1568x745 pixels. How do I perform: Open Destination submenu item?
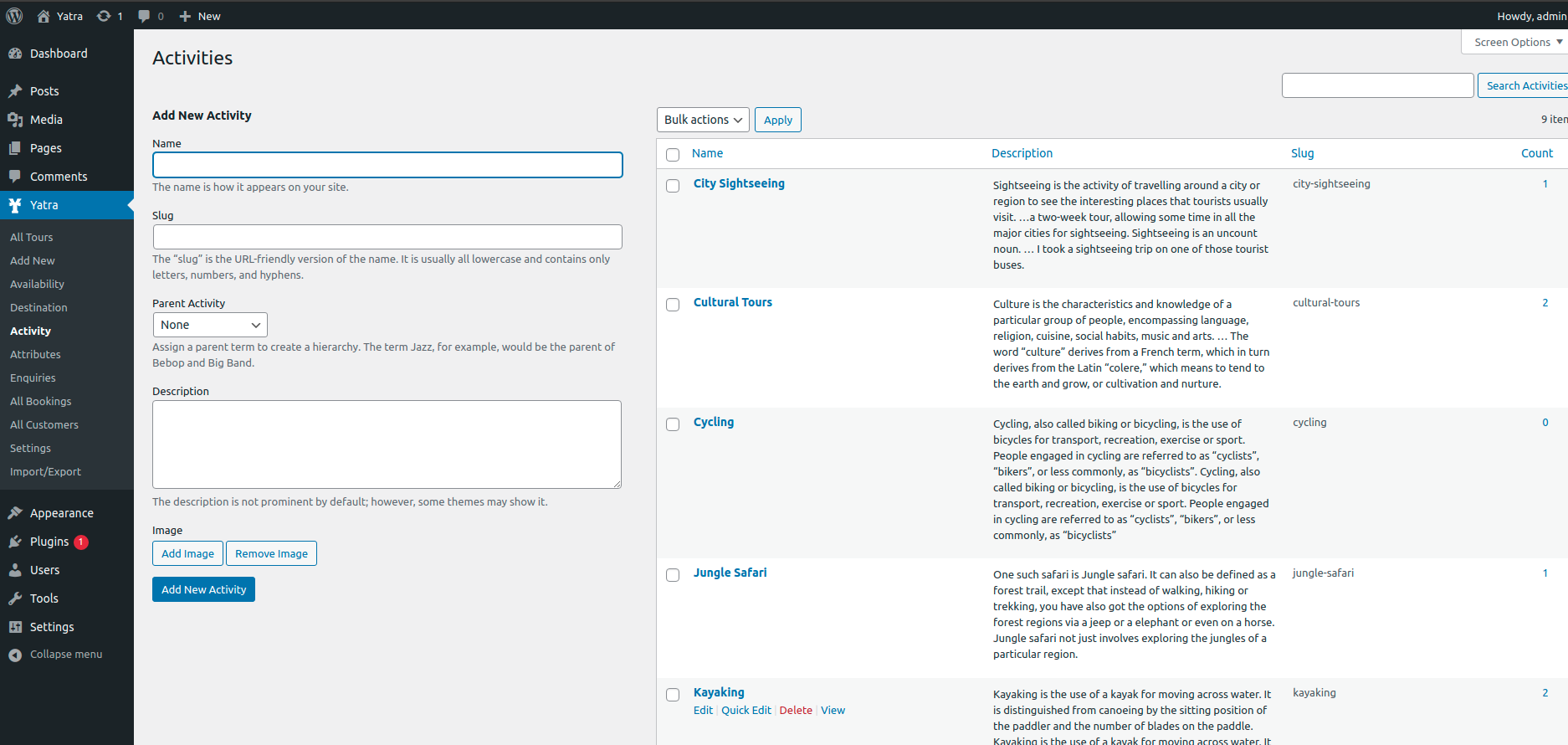38,307
